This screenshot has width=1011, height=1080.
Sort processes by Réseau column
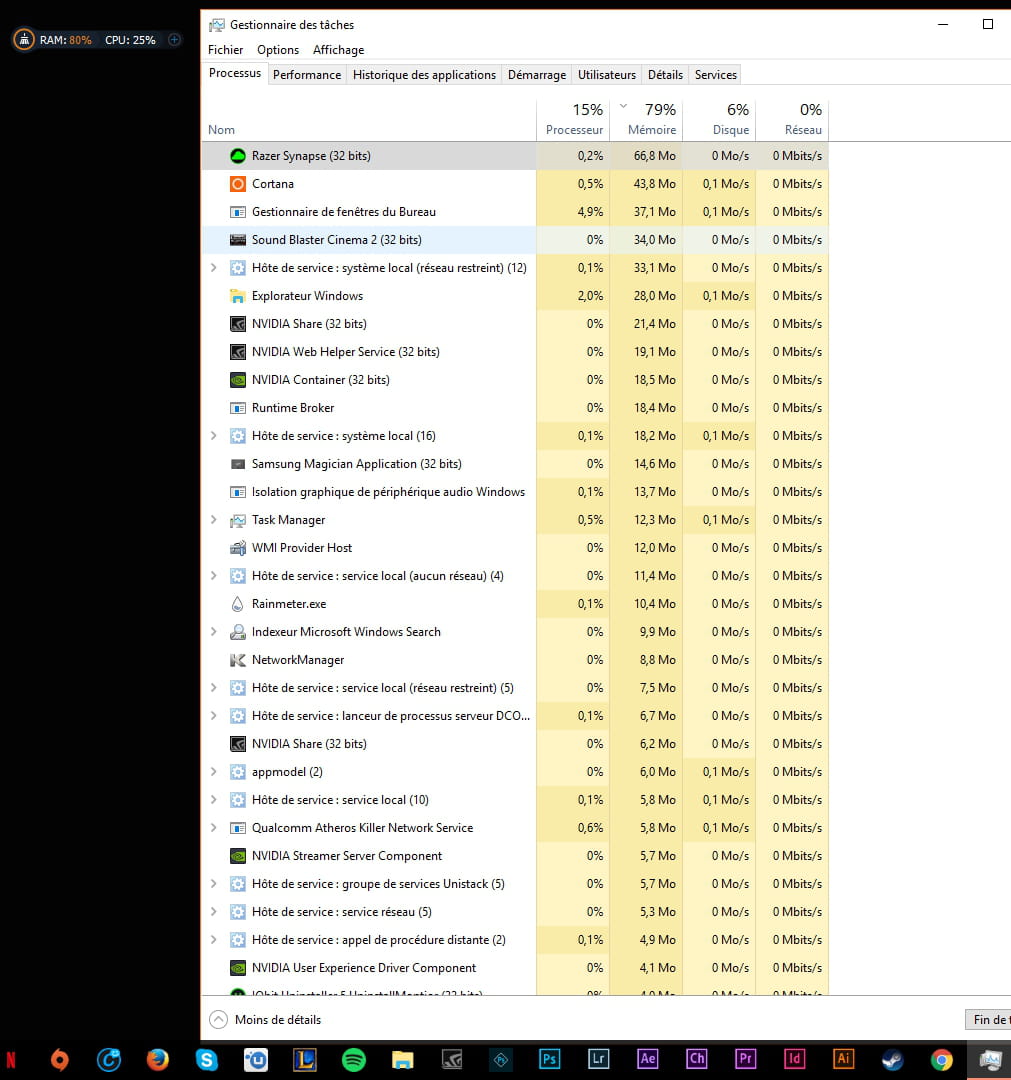[792, 120]
